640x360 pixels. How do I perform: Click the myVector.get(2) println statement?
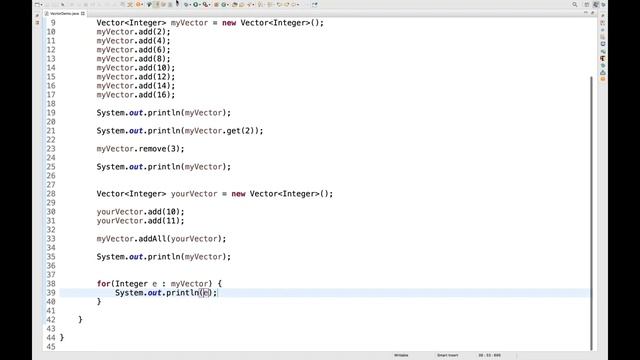(180, 131)
